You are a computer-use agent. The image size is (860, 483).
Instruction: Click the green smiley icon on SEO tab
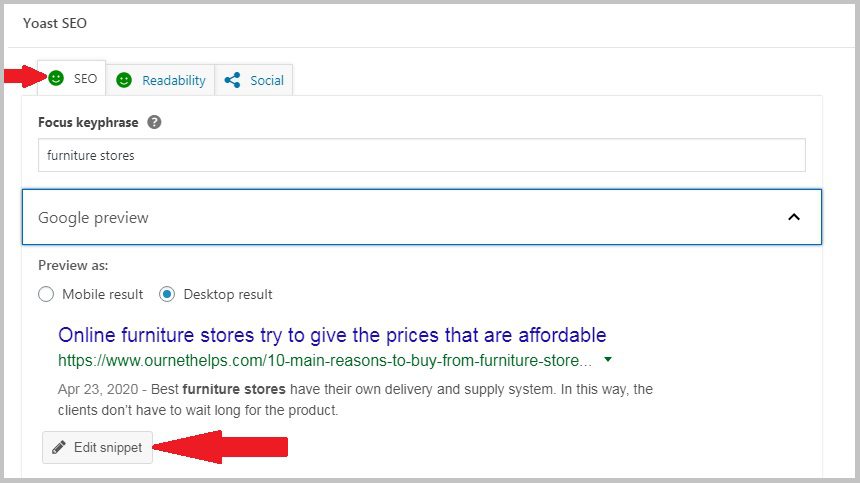[x=56, y=78]
